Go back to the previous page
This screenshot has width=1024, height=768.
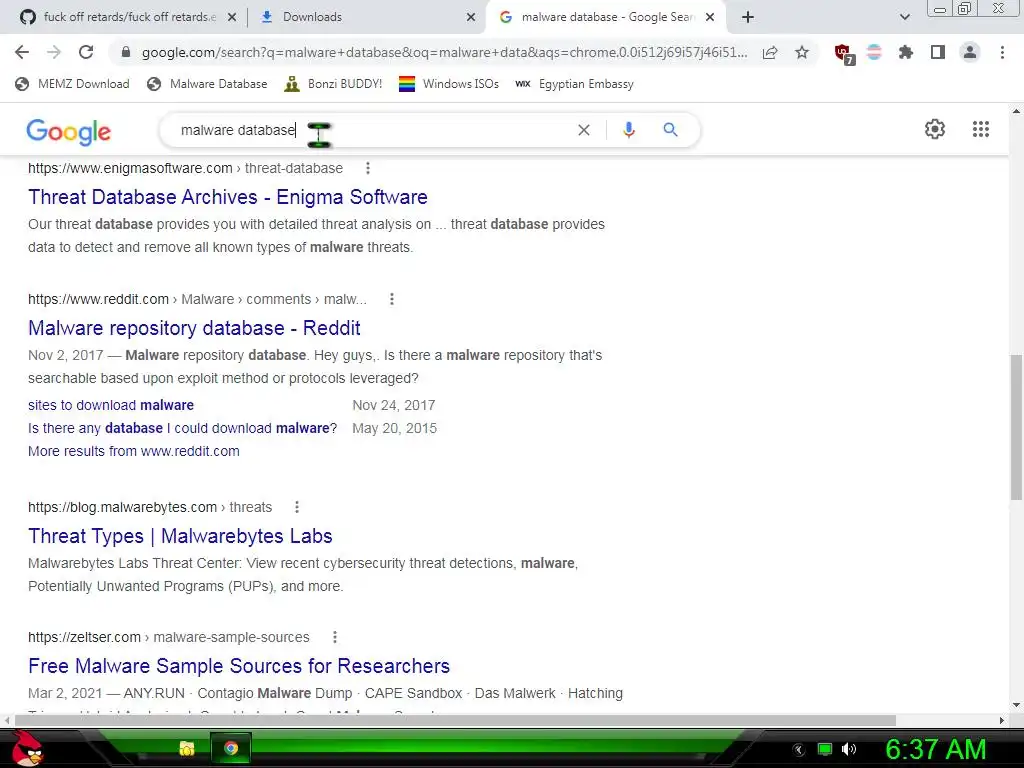point(22,52)
